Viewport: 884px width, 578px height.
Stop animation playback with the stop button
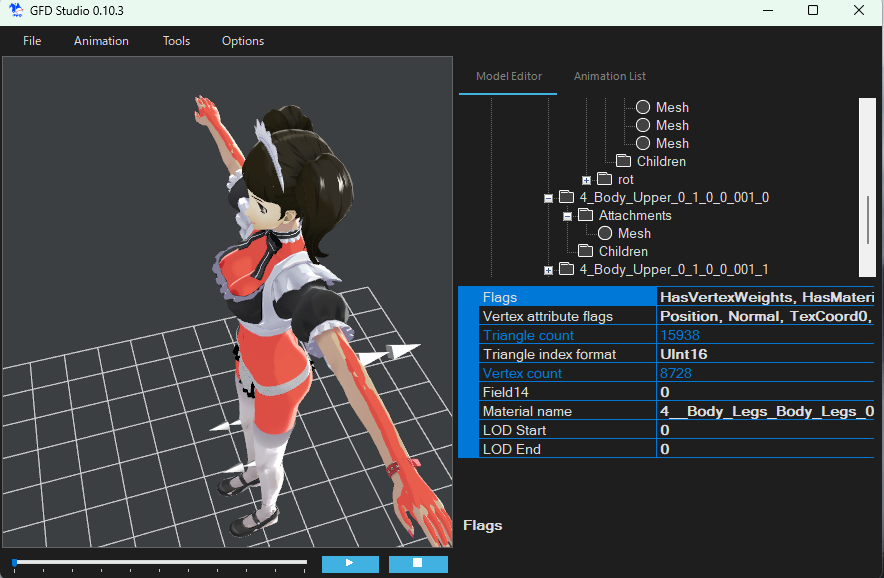pyautogui.click(x=418, y=563)
